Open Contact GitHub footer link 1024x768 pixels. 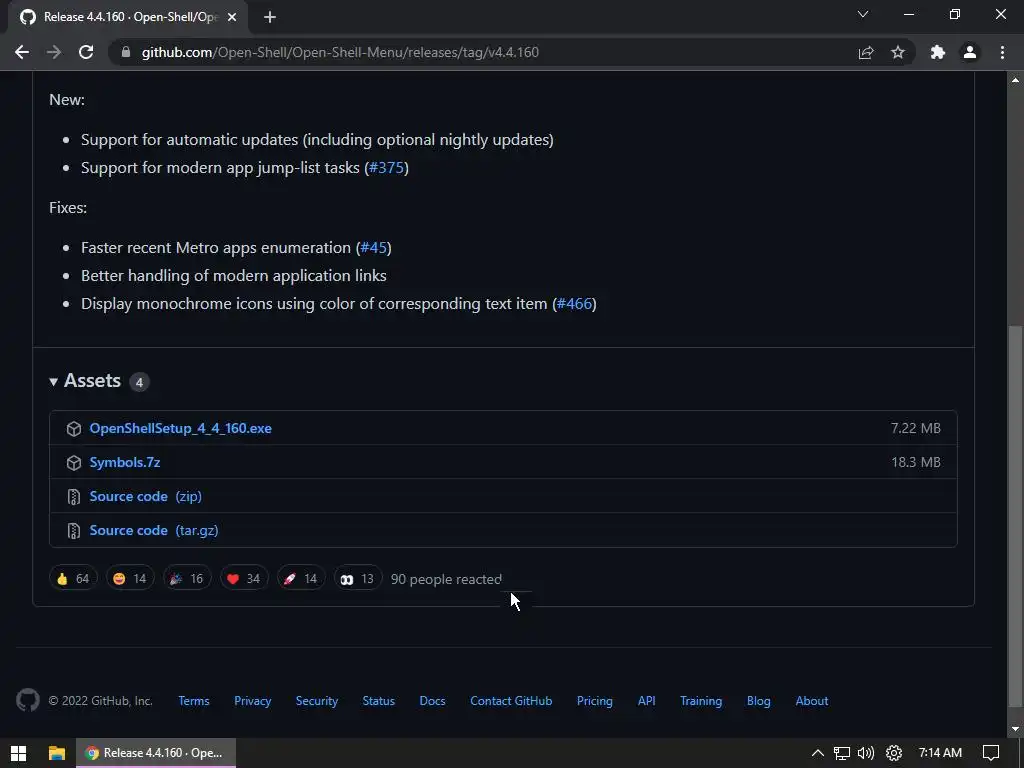coord(511,701)
